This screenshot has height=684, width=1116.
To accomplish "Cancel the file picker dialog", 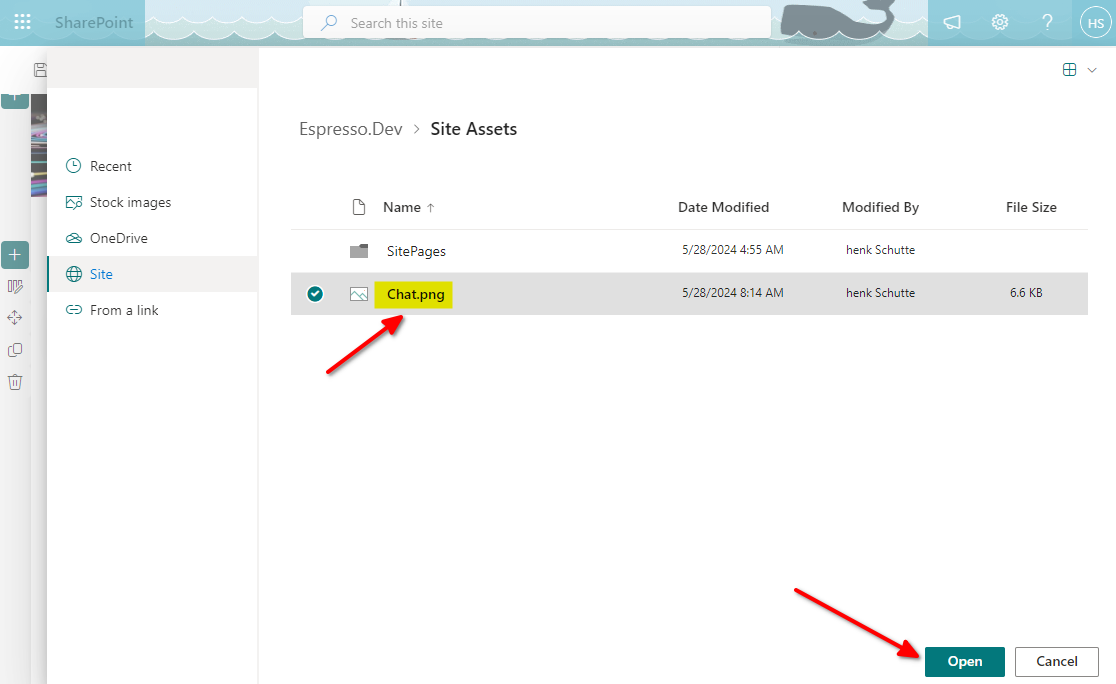I will [x=1056, y=661].
